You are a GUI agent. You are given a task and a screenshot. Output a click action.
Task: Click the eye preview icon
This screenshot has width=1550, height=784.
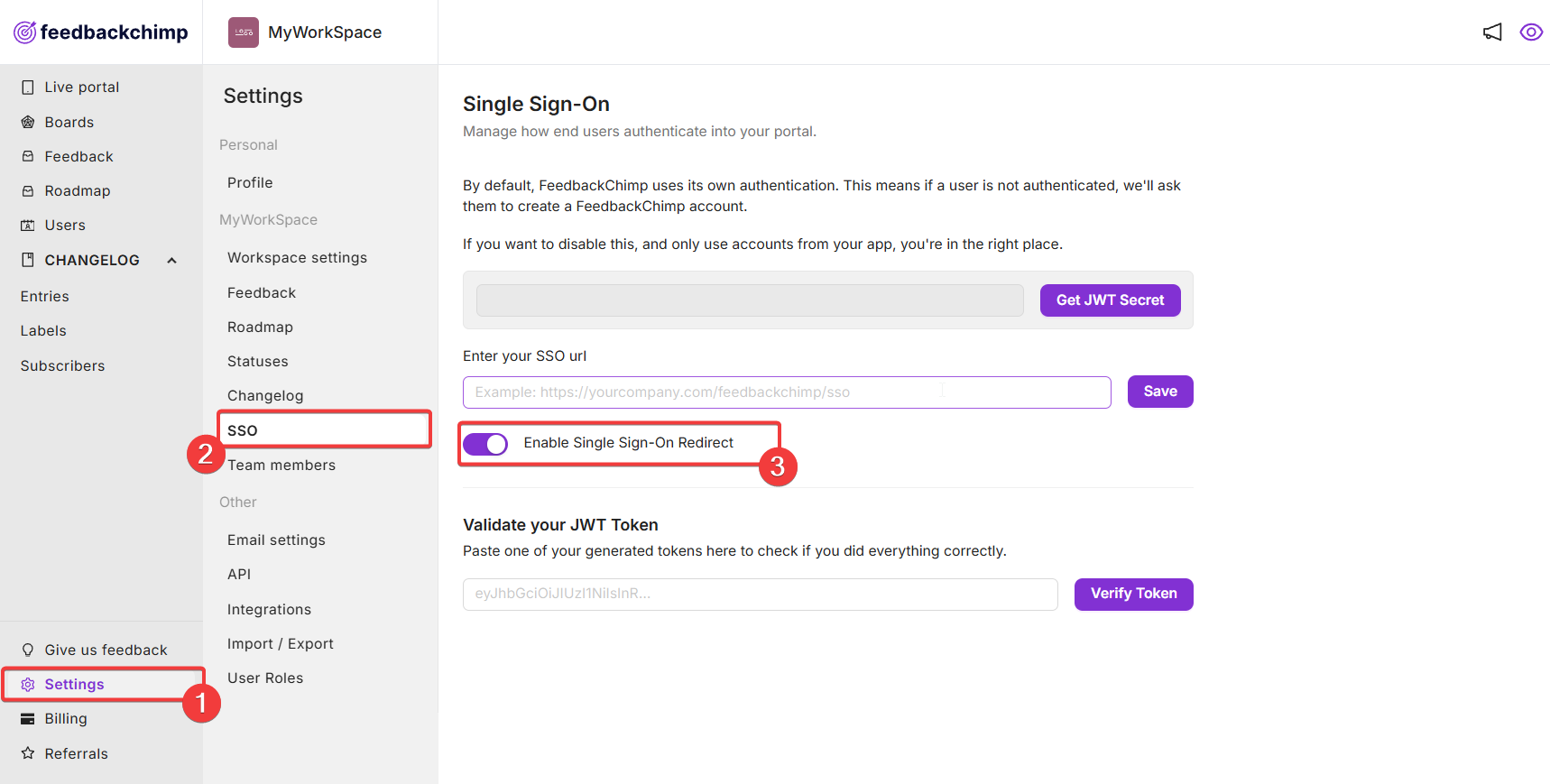(1531, 32)
